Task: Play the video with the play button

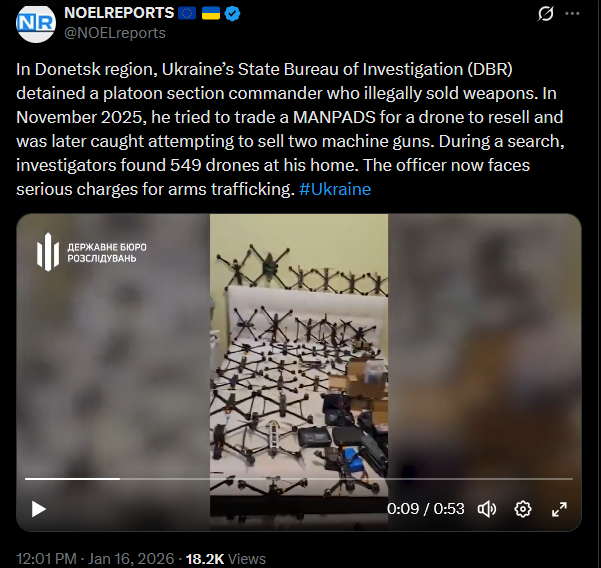Action: point(39,509)
